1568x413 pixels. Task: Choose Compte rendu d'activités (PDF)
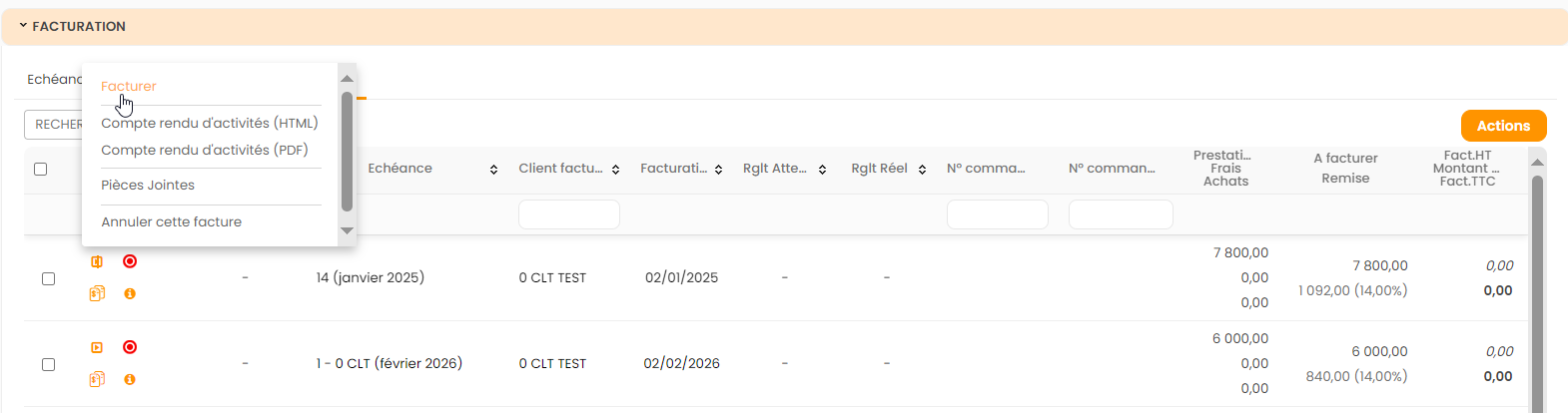tap(205, 151)
